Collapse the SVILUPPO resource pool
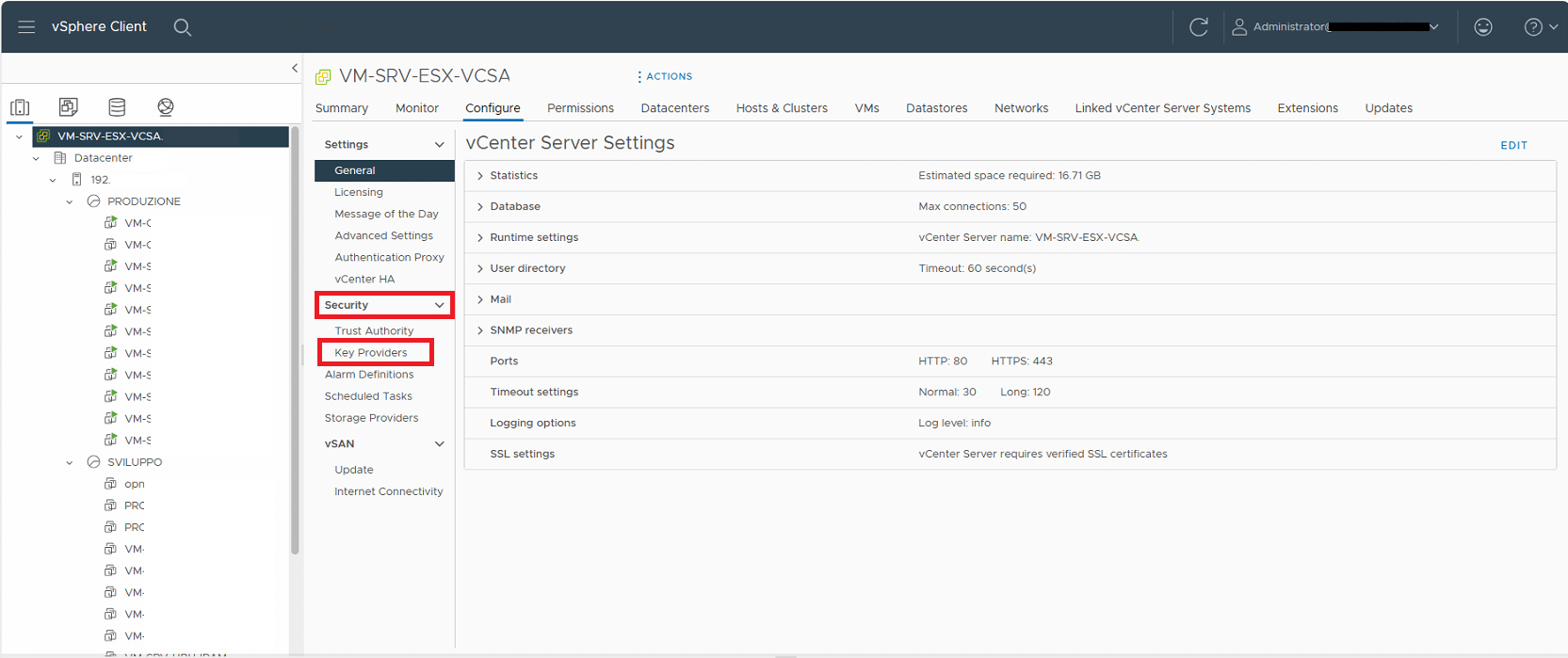The height and width of the screenshot is (658, 1568). [70, 462]
